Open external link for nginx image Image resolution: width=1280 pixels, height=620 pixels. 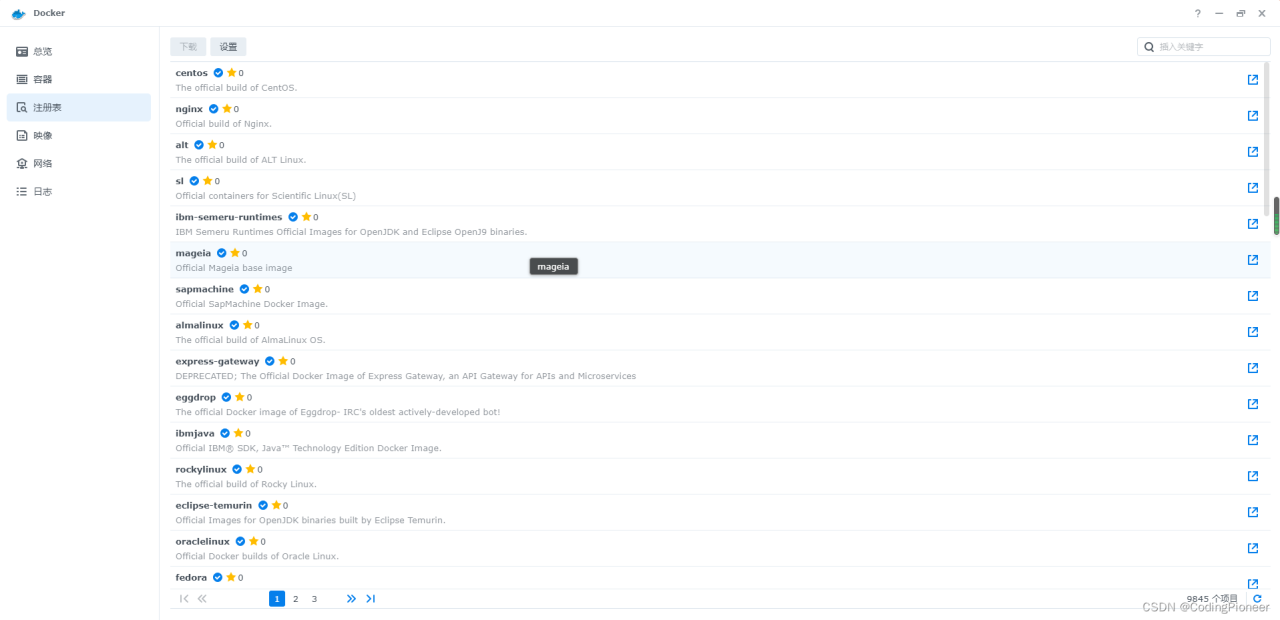pos(1253,116)
